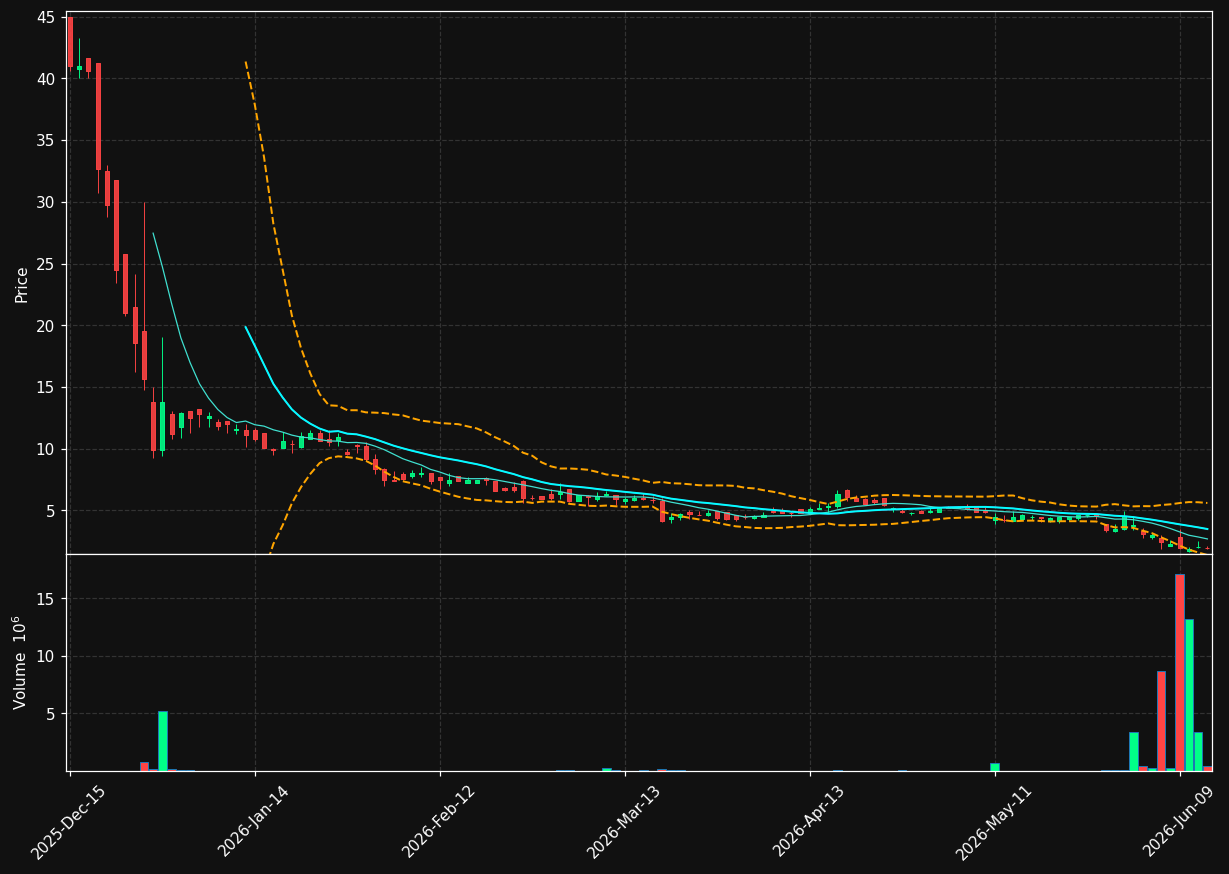The height and width of the screenshot is (874, 1229).
Task: Click the green volume bar near May-11
Action: point(995,767)
